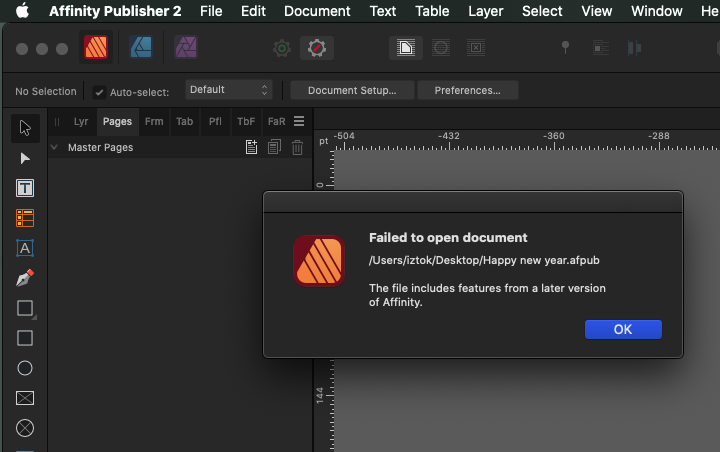The height and width of the screenshot is (452, 720).
Task: Toggle the Auto-select checkbox
Action: coord(99,92)
